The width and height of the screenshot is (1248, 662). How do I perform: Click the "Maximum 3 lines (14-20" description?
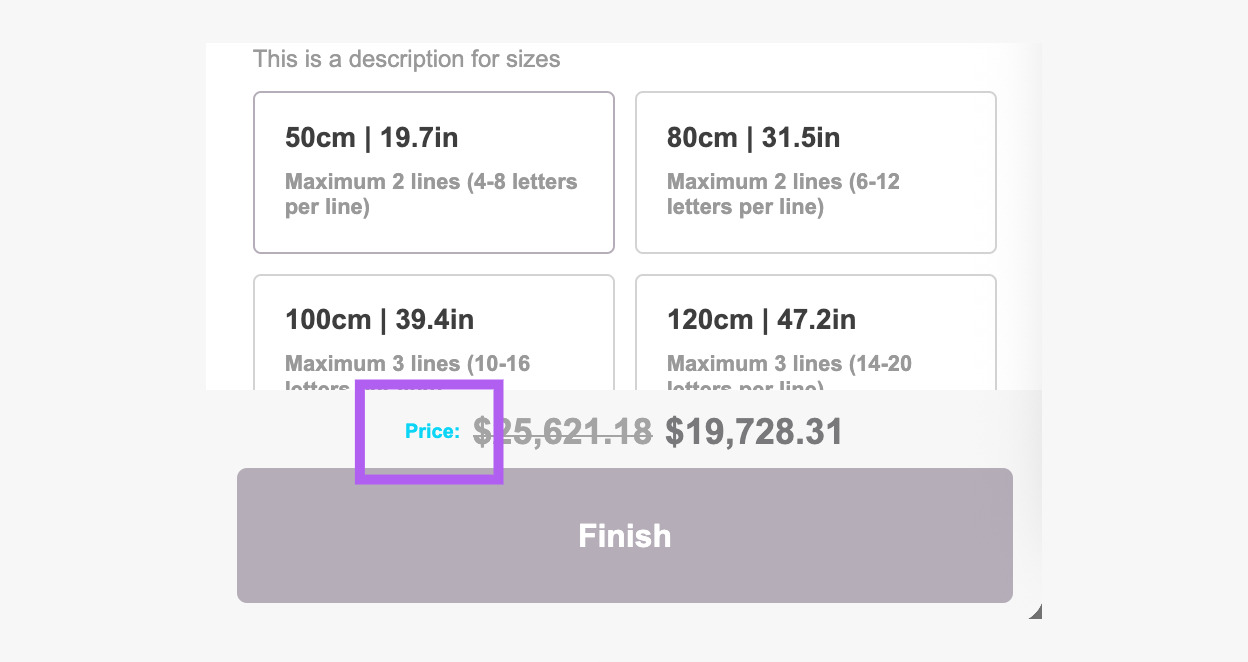[x=789, y=364]
